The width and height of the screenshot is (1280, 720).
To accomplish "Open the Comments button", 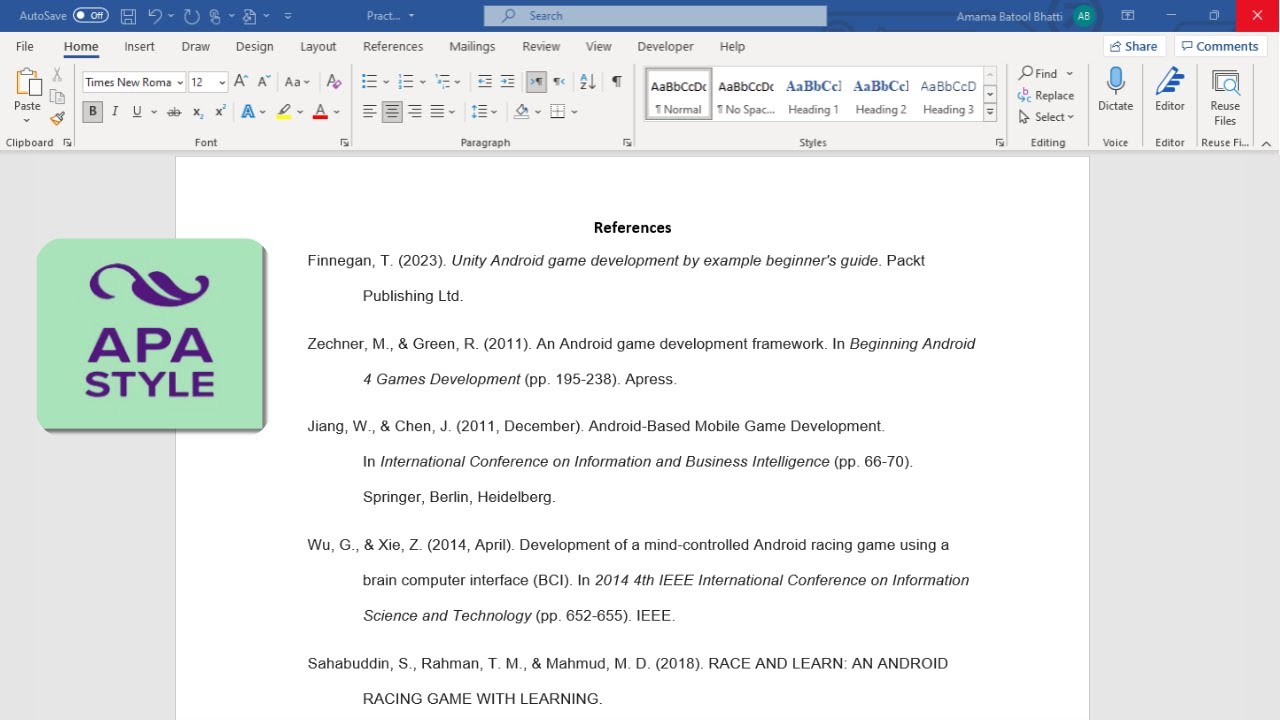I will [x=1219, y=46].
